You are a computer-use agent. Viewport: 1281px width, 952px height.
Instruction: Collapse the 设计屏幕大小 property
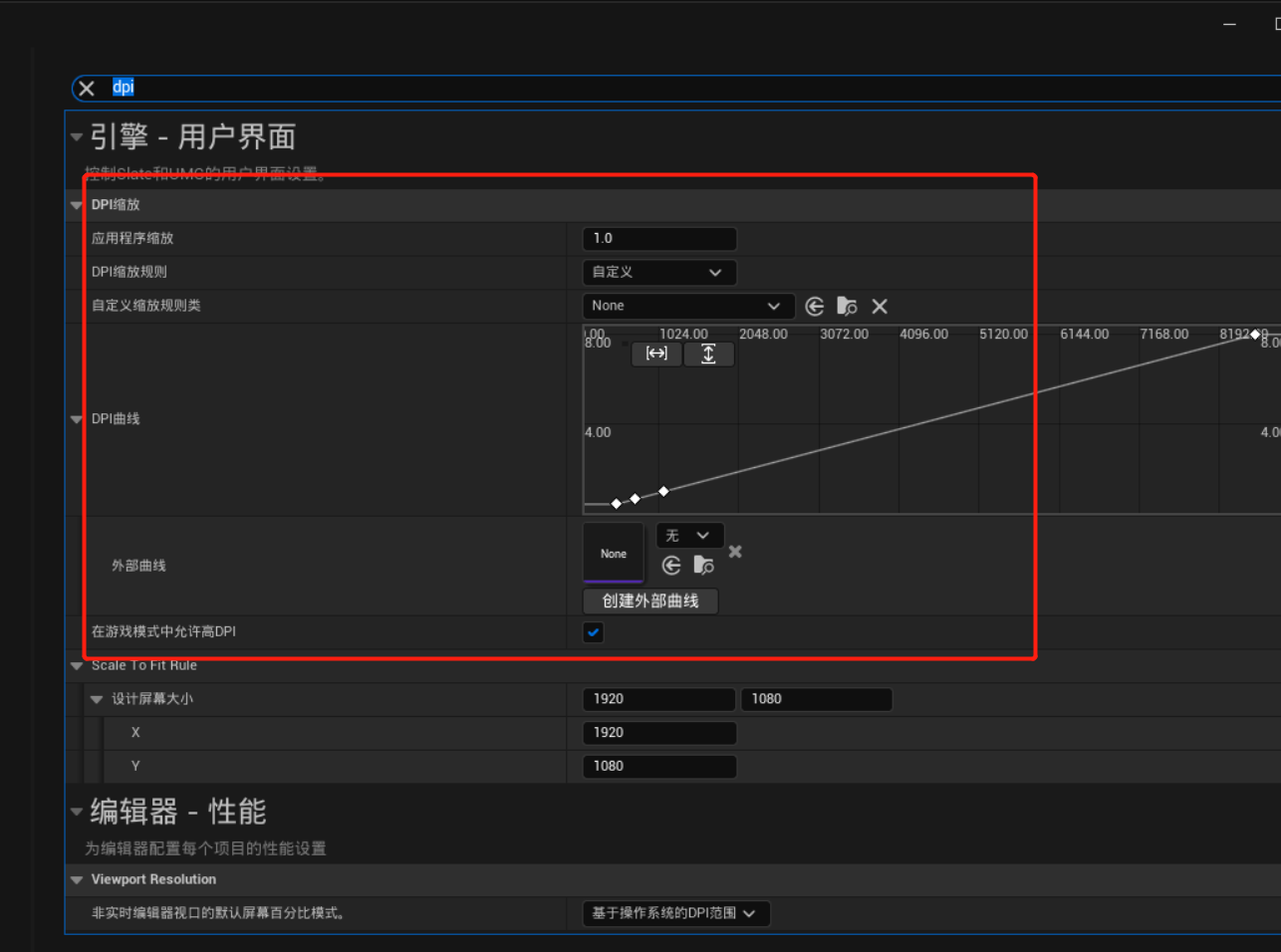[97, 700]
